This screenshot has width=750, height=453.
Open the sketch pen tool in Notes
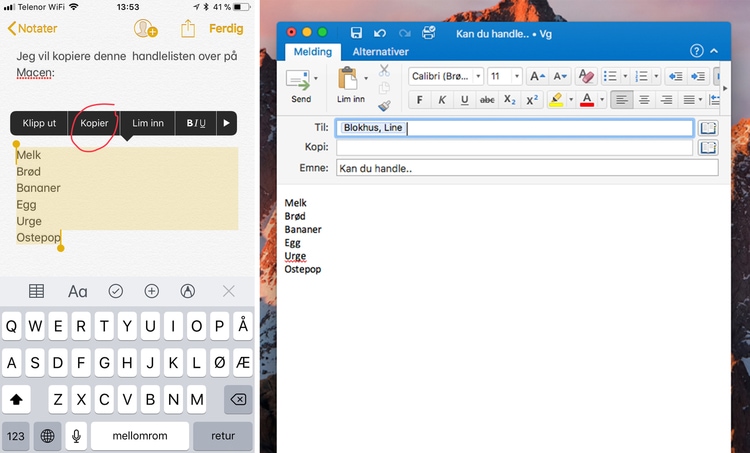tap(187, 291)
